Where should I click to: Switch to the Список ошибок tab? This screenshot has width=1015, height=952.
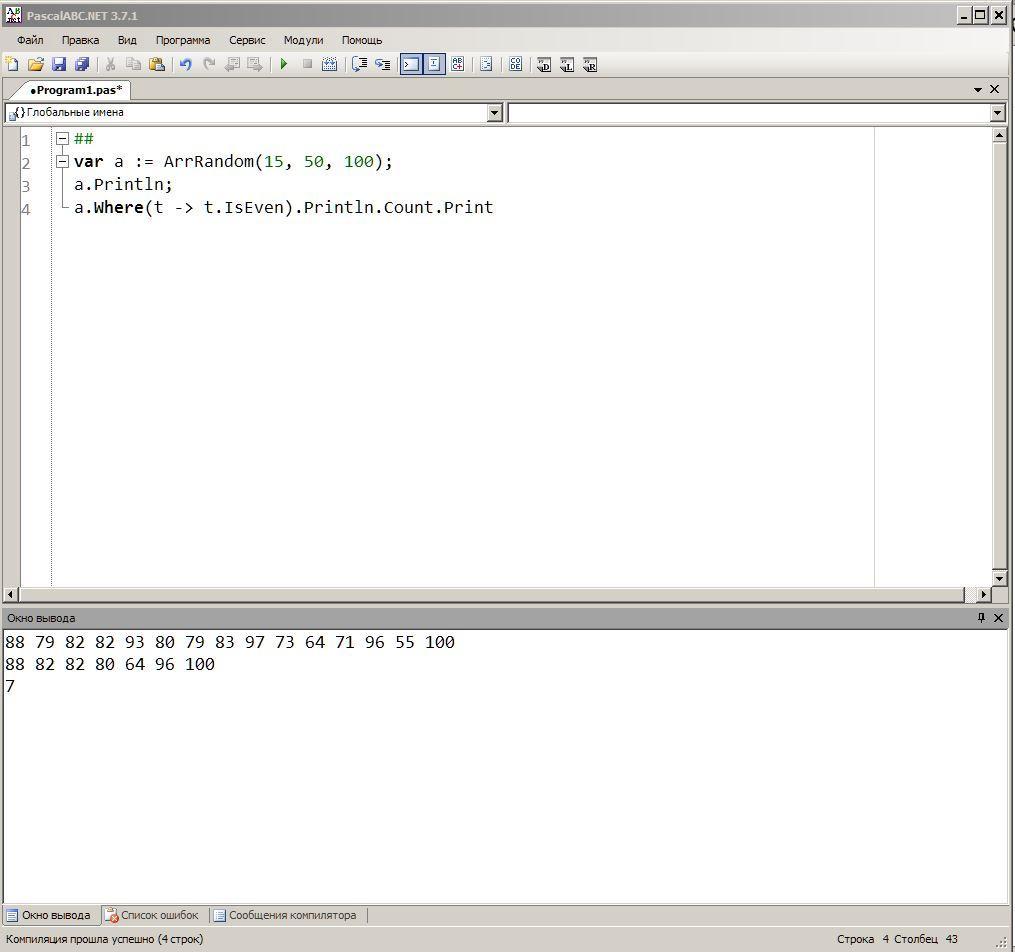[x=153, y=915]
